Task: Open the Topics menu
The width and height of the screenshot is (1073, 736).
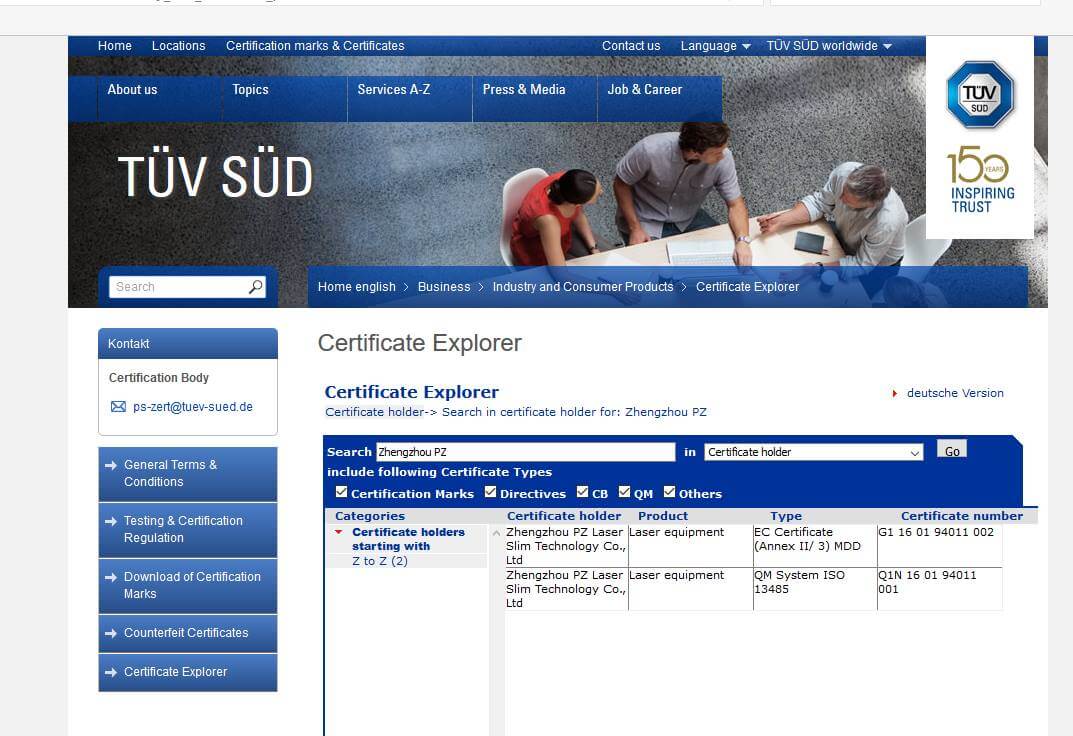Action: click(250, 90)
